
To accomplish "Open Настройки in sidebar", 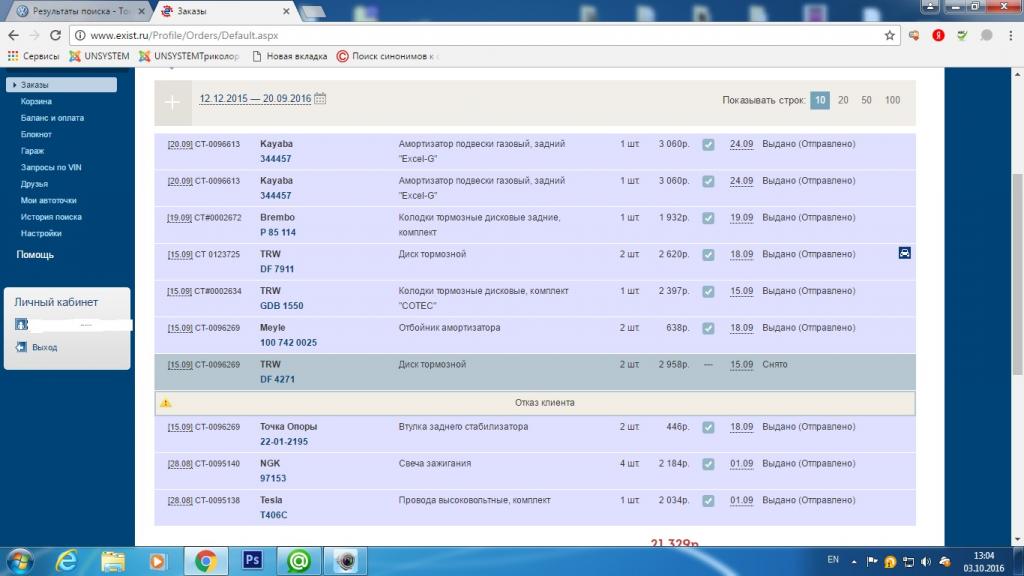I will (40, 233).
